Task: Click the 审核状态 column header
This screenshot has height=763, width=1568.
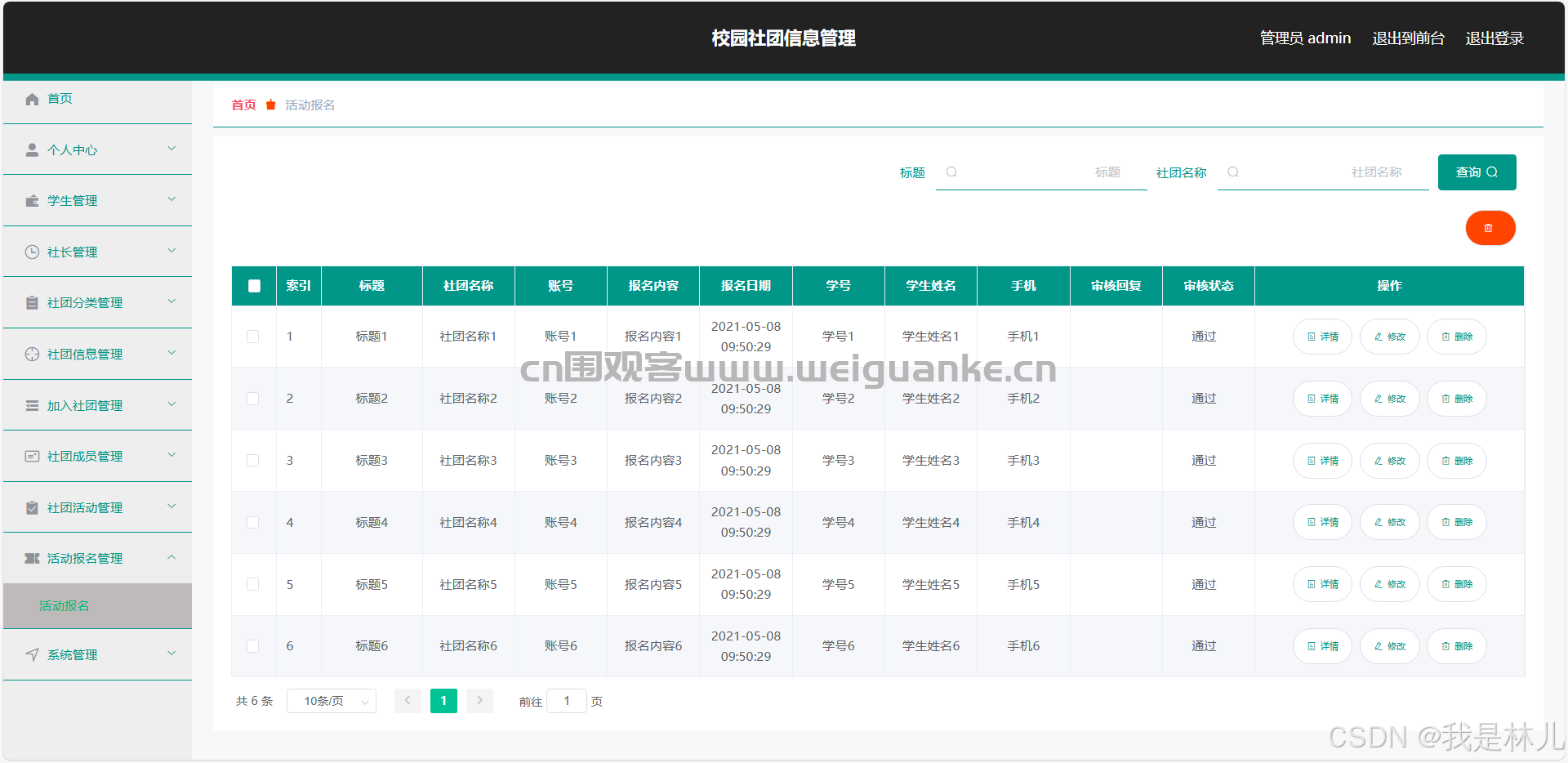Action: point(1209,286)
